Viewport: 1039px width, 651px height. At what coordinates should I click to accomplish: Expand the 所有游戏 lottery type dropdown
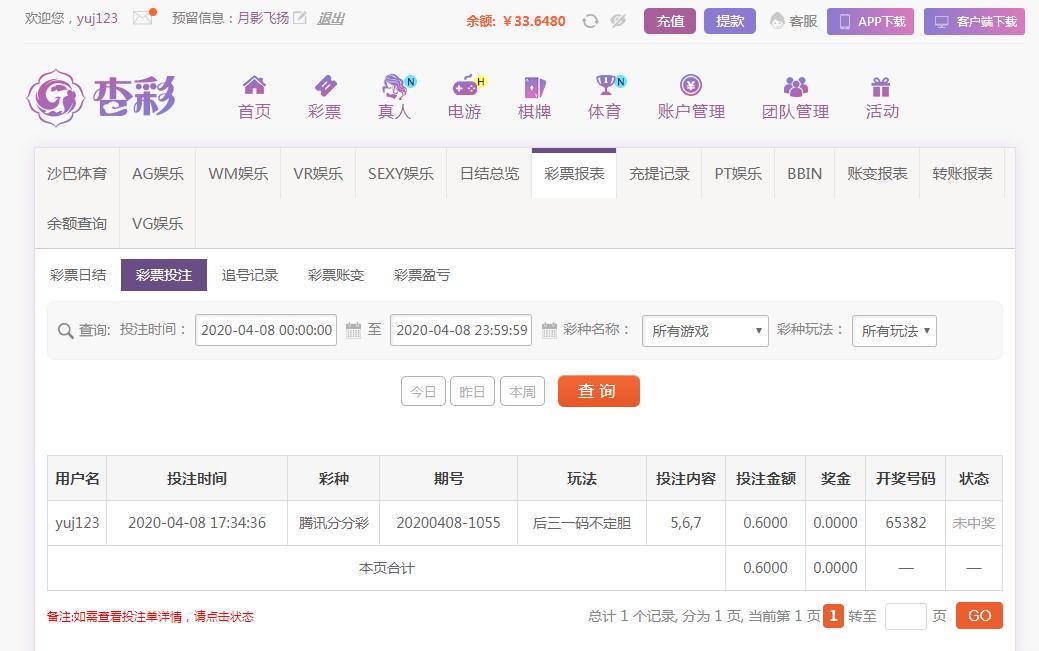point(705,331)
